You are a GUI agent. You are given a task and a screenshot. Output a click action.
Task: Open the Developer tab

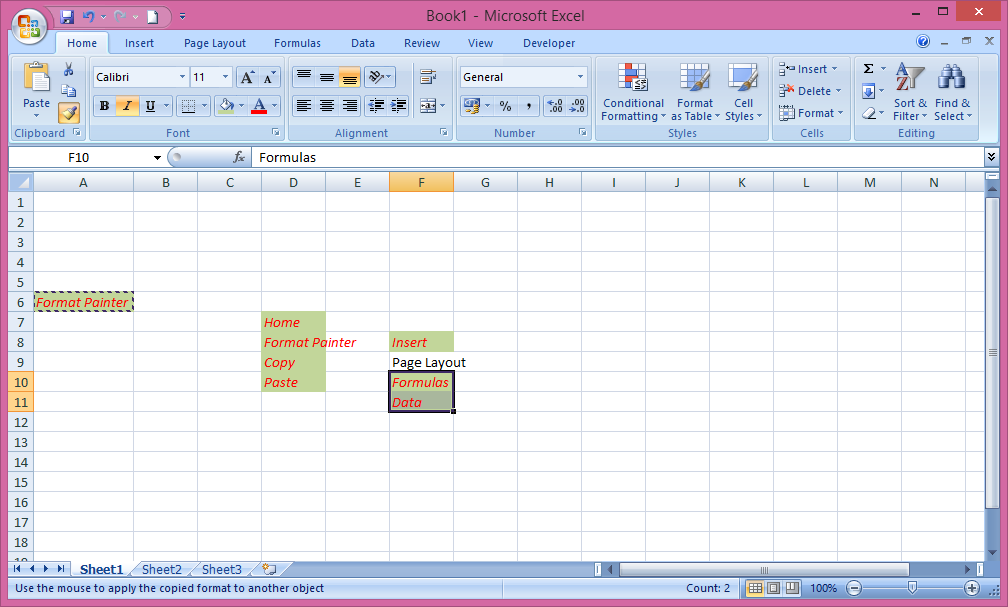(x=549, y=43)
